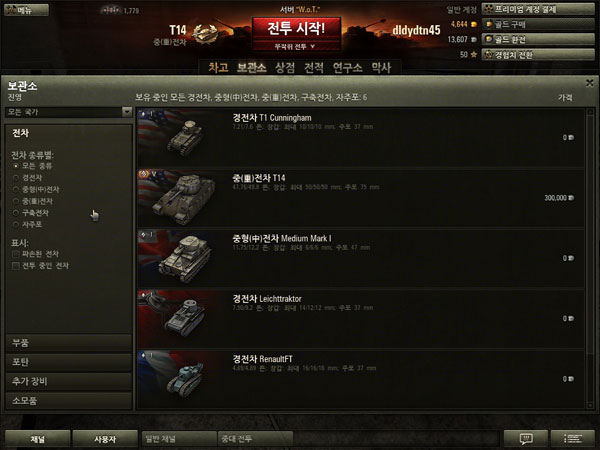Enable the 파손된 전차 checkbox

tap(16, 254)
